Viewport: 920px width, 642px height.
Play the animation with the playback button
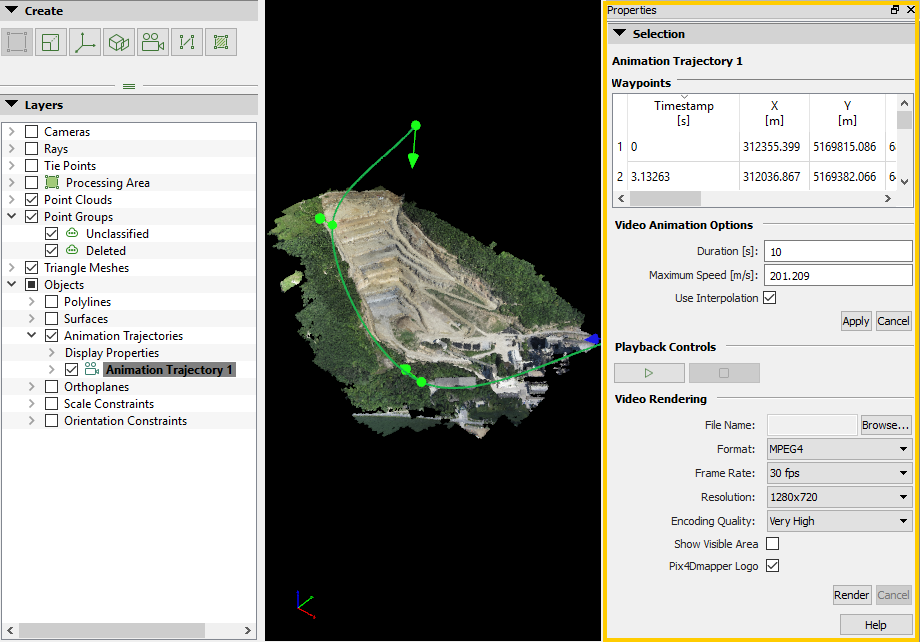649,373
